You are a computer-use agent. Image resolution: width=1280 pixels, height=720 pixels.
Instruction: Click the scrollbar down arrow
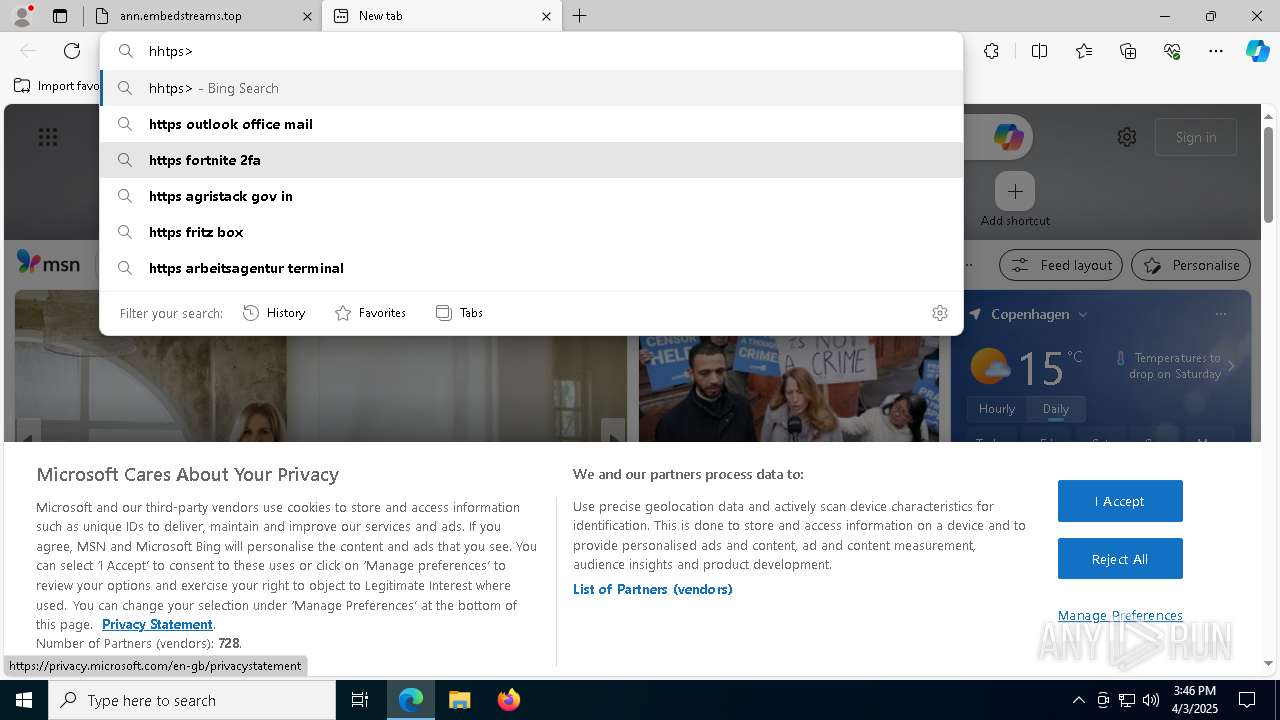1268,663
